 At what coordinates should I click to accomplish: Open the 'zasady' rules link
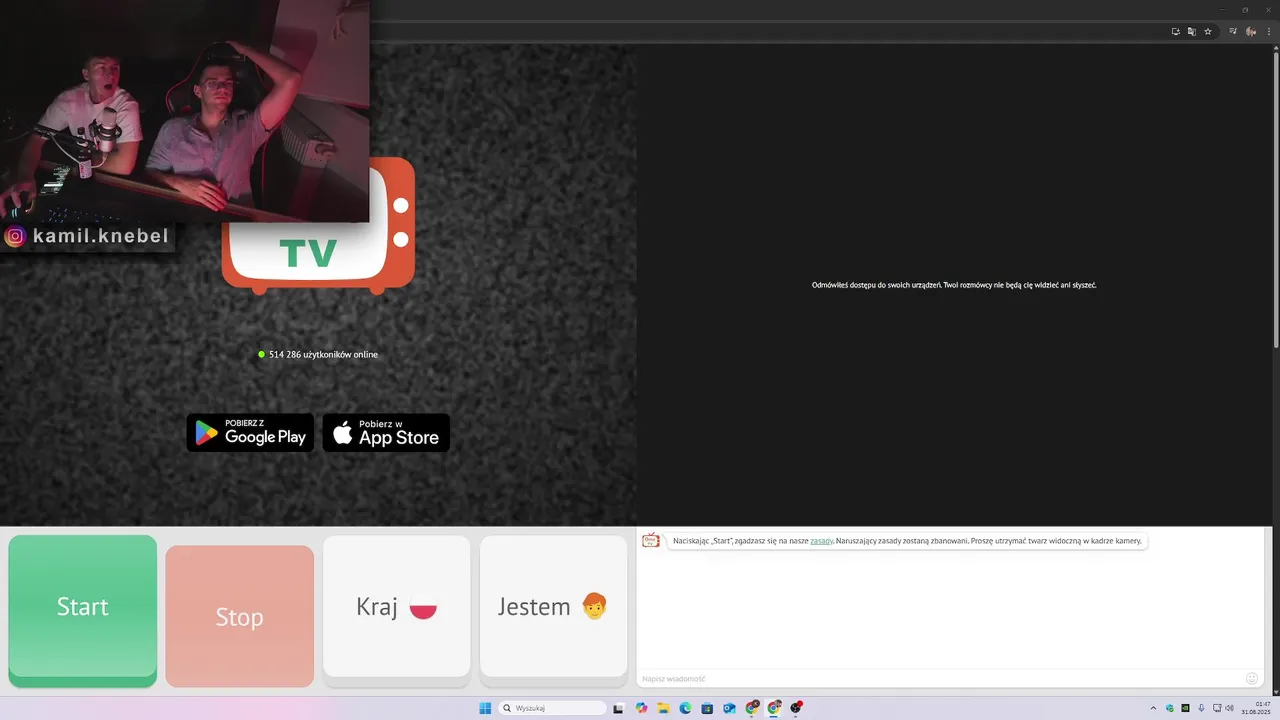click(x=821, y=541)
